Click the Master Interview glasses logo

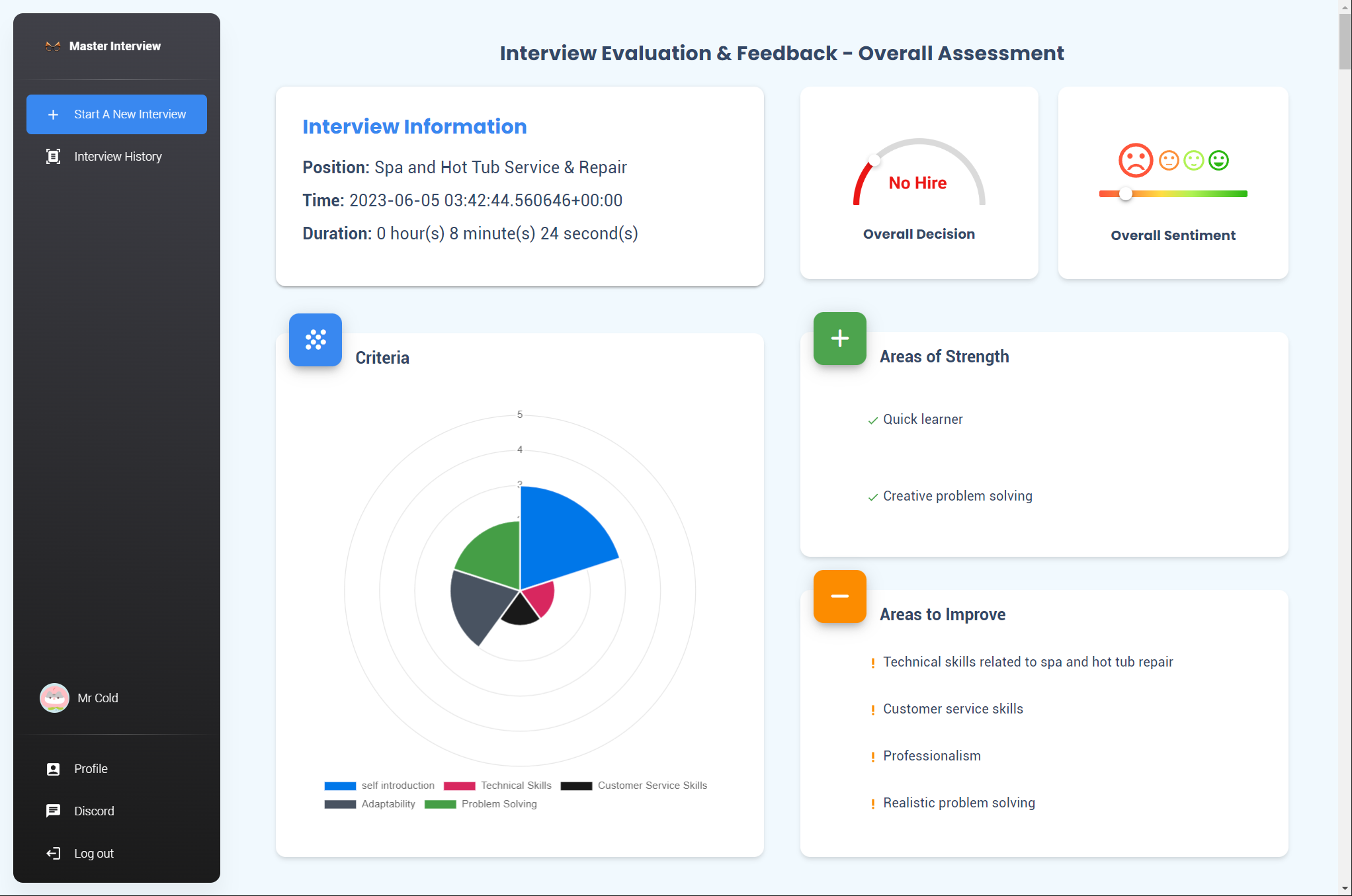(x=53, y=46)
